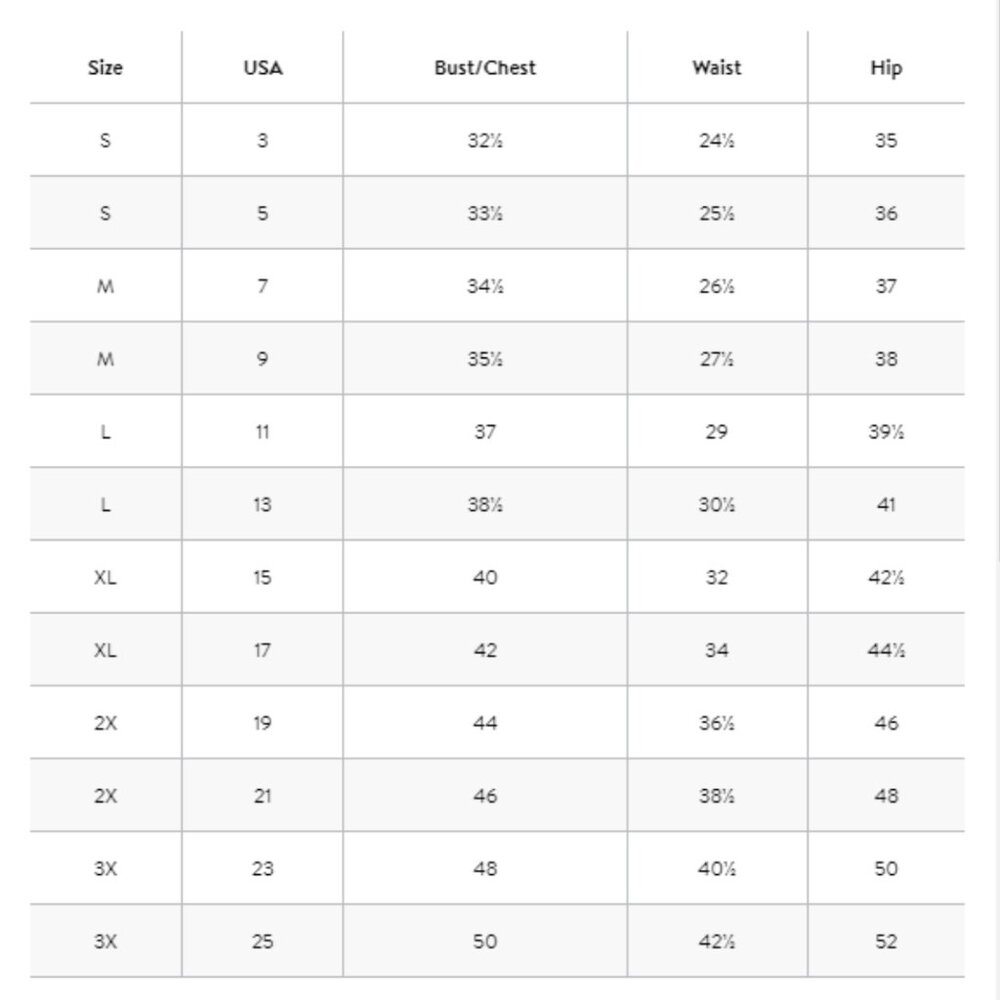Select the USA column header
This screenshot has width=1000, height=1000.
(x=263, y=68)
